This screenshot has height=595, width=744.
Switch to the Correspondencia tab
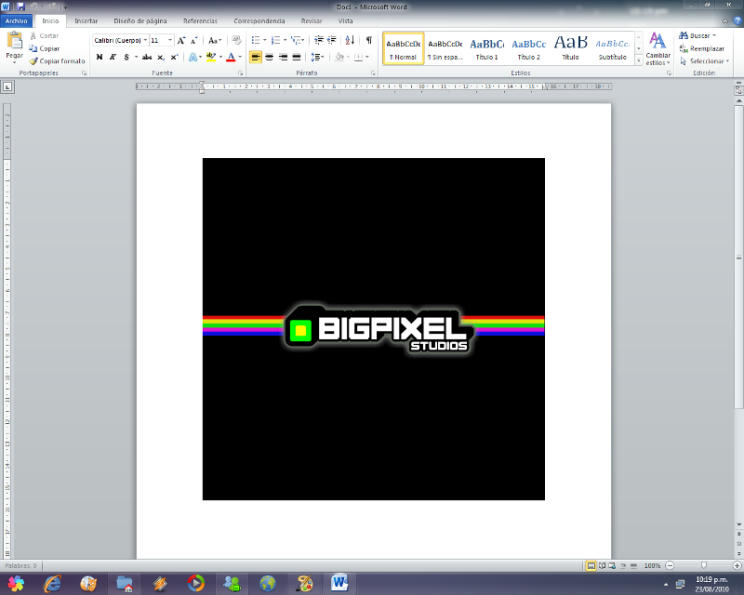coord(259,21)
